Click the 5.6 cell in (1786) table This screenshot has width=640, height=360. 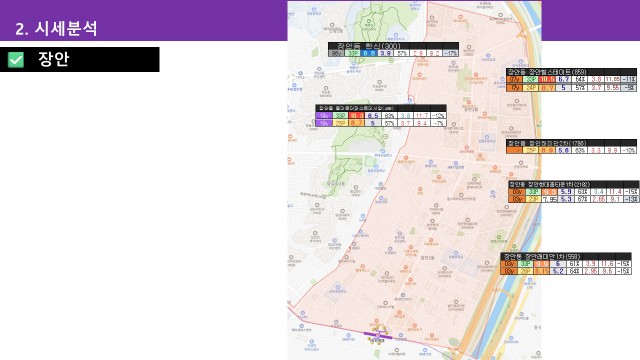(x=563, y=150)
